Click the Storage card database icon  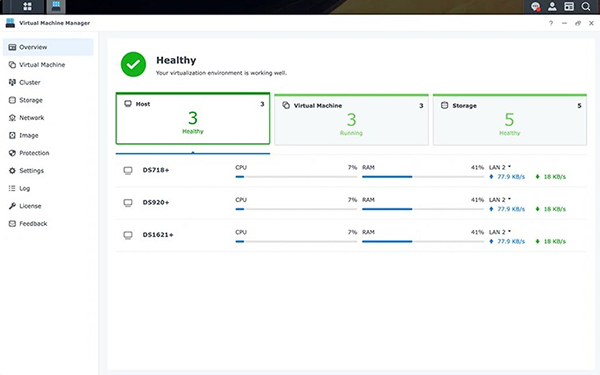[x=444, y=105]
